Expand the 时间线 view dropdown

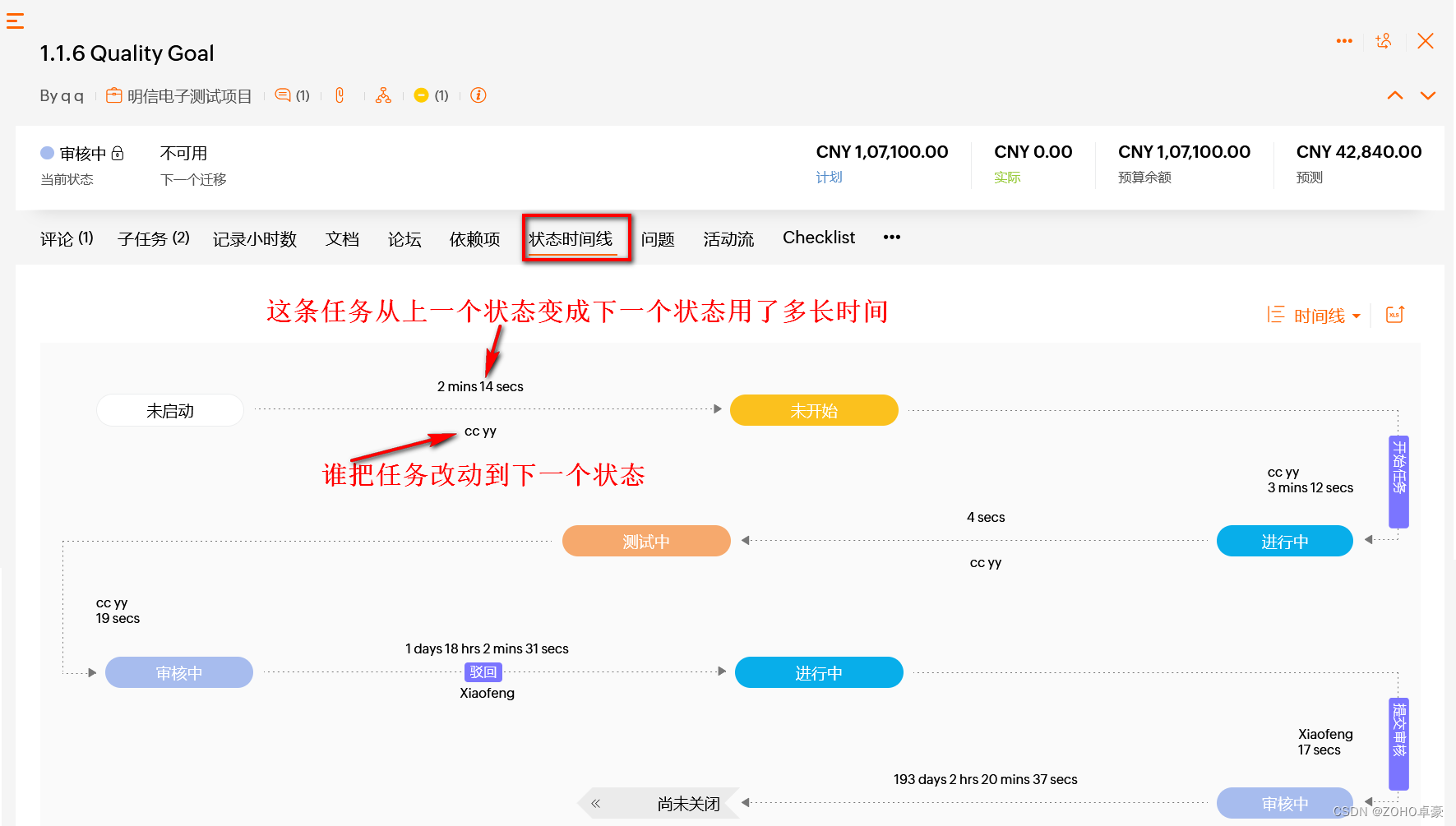[x=1314, y=316]
